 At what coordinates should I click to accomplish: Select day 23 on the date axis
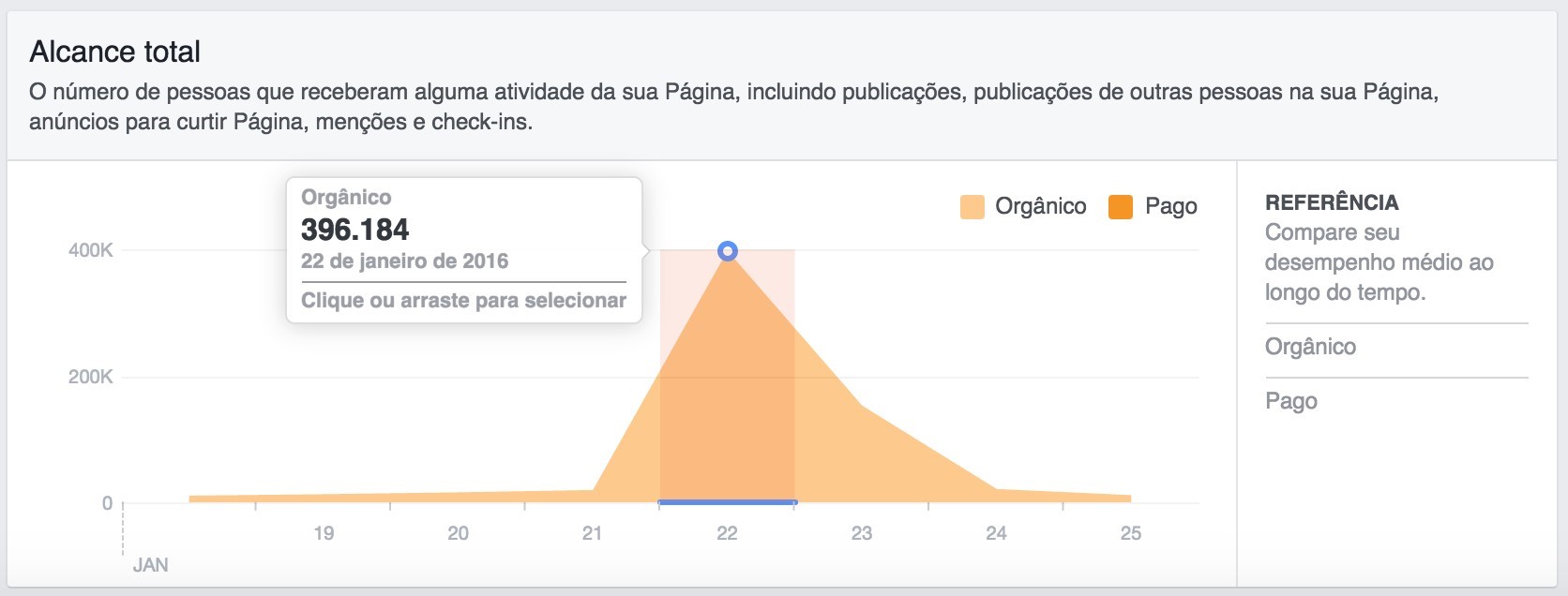(862, 533)
